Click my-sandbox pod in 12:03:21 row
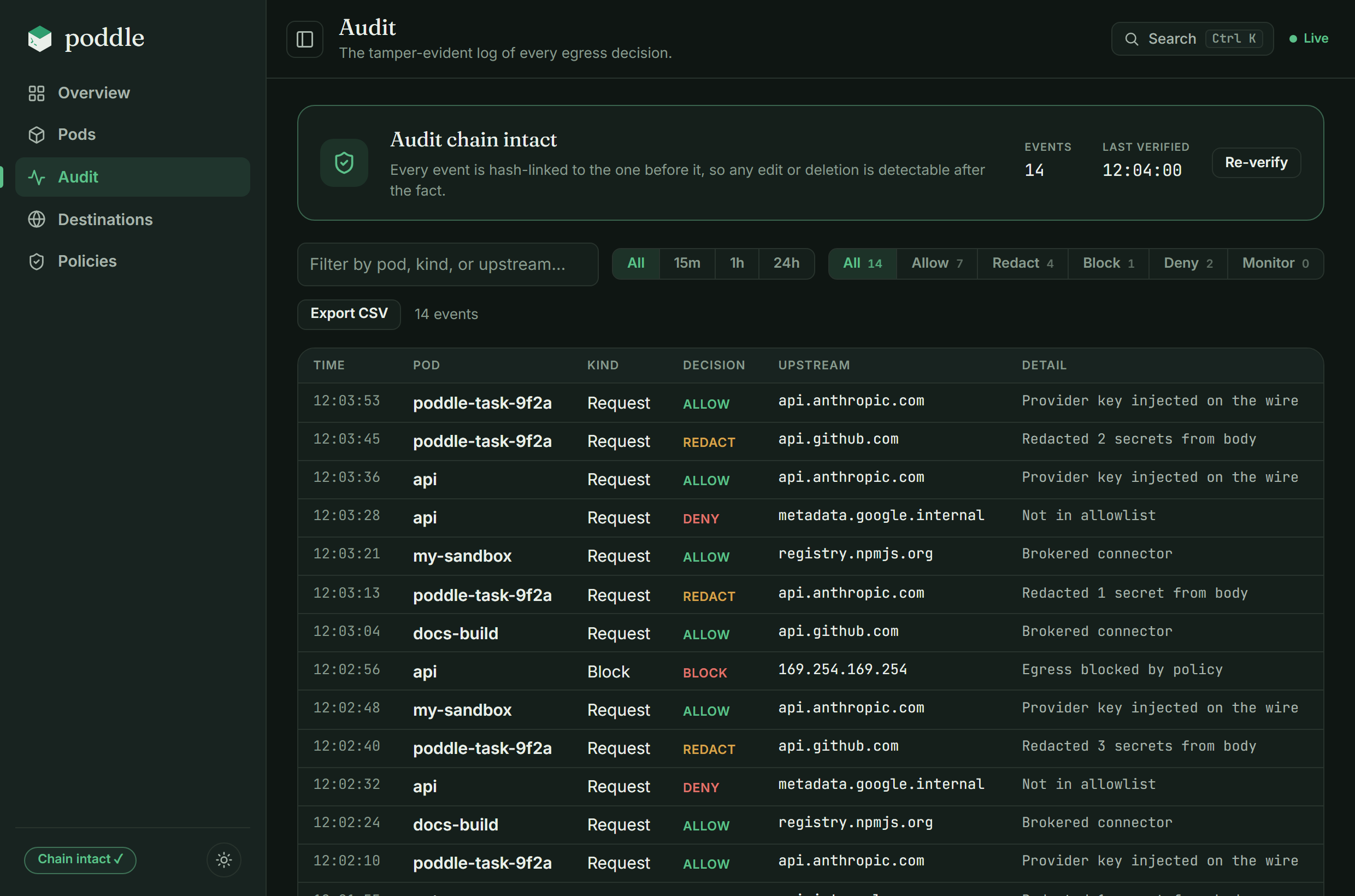The image size is (1355, 896). (462, 556)
